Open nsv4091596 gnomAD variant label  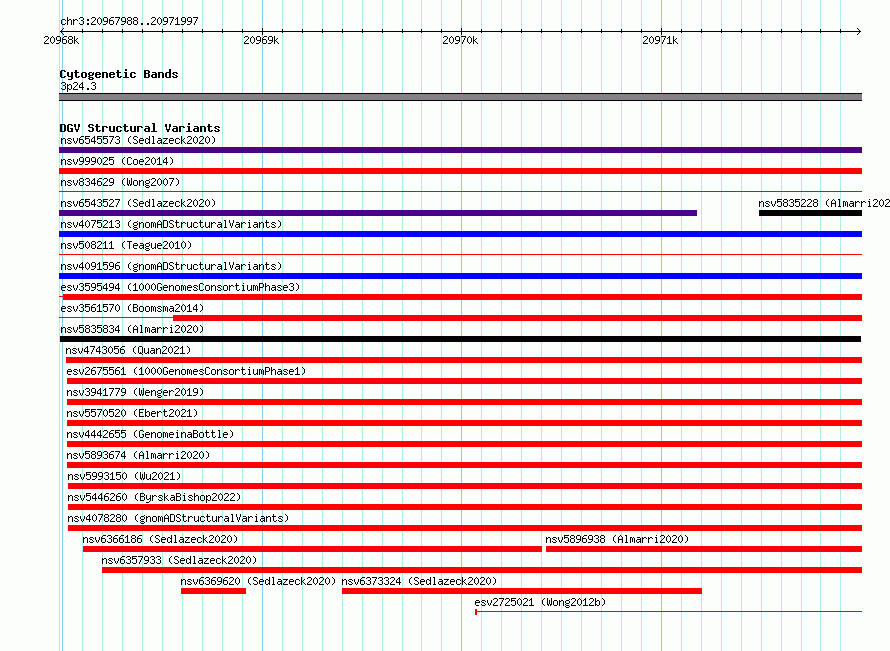click(x=171, y=266)
